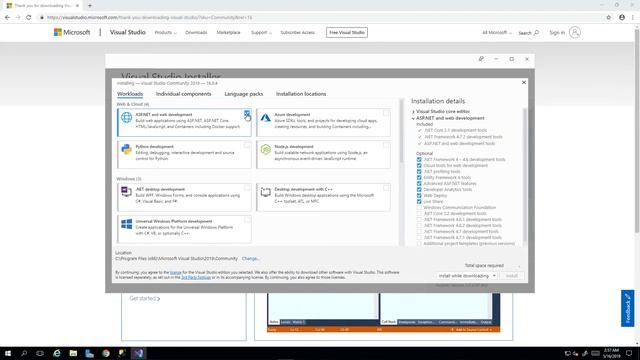Open the 3rd Party Notices link

click(196, 278)
